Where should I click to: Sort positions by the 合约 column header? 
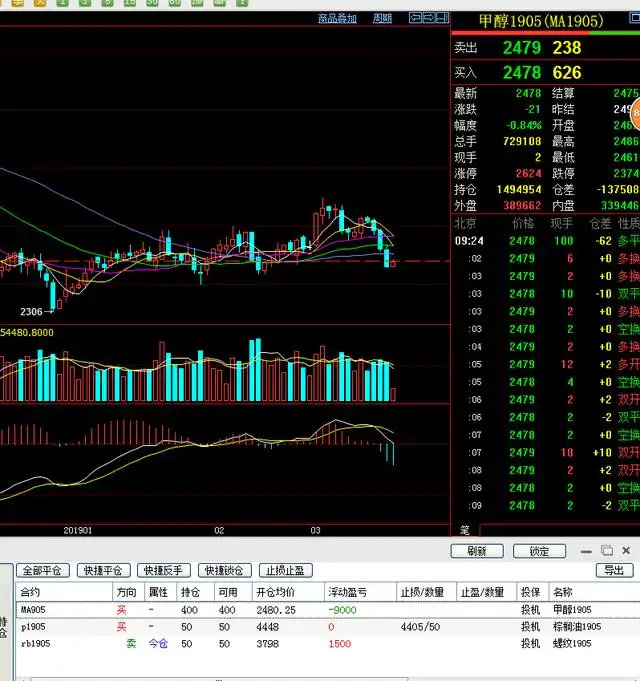pyautogui.click(x=64, y=592)
